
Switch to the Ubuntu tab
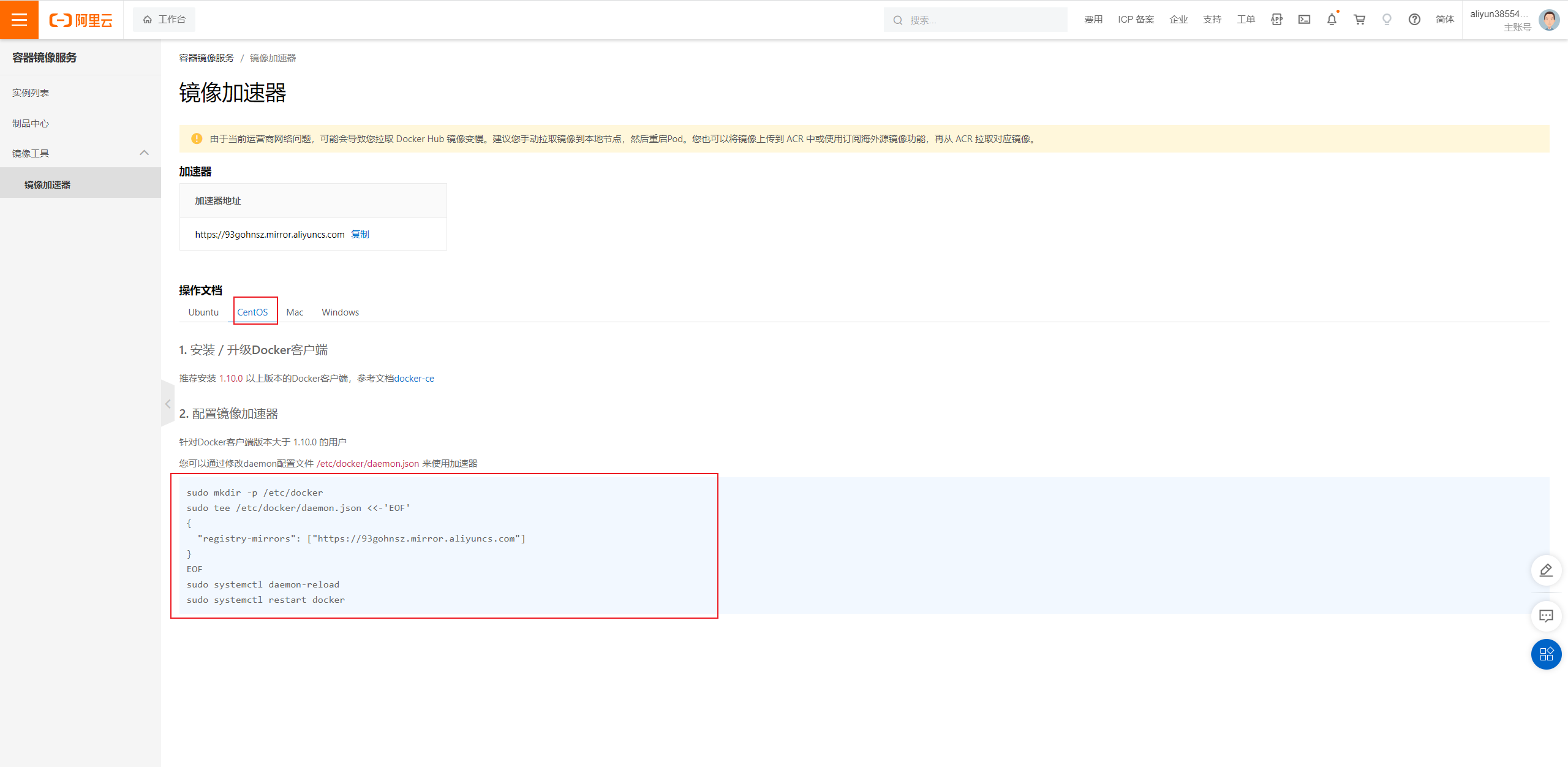click(203, 312)
